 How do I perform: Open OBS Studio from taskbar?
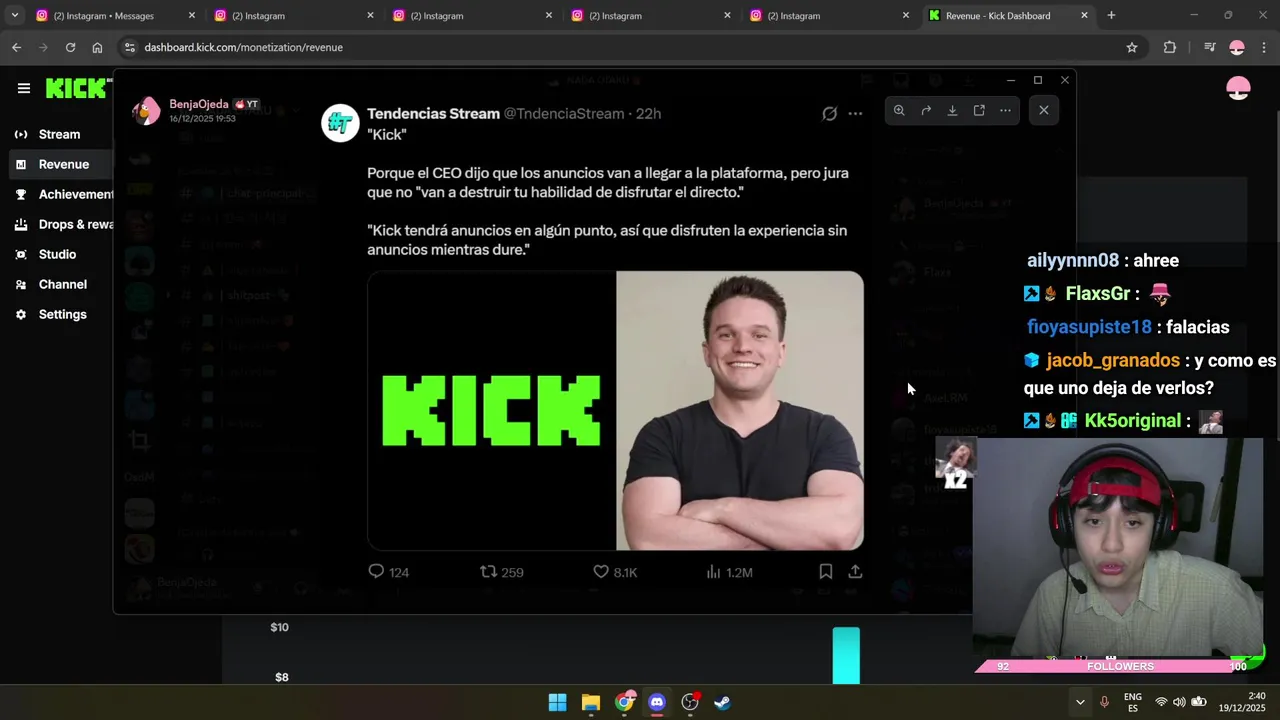[690, 702]
